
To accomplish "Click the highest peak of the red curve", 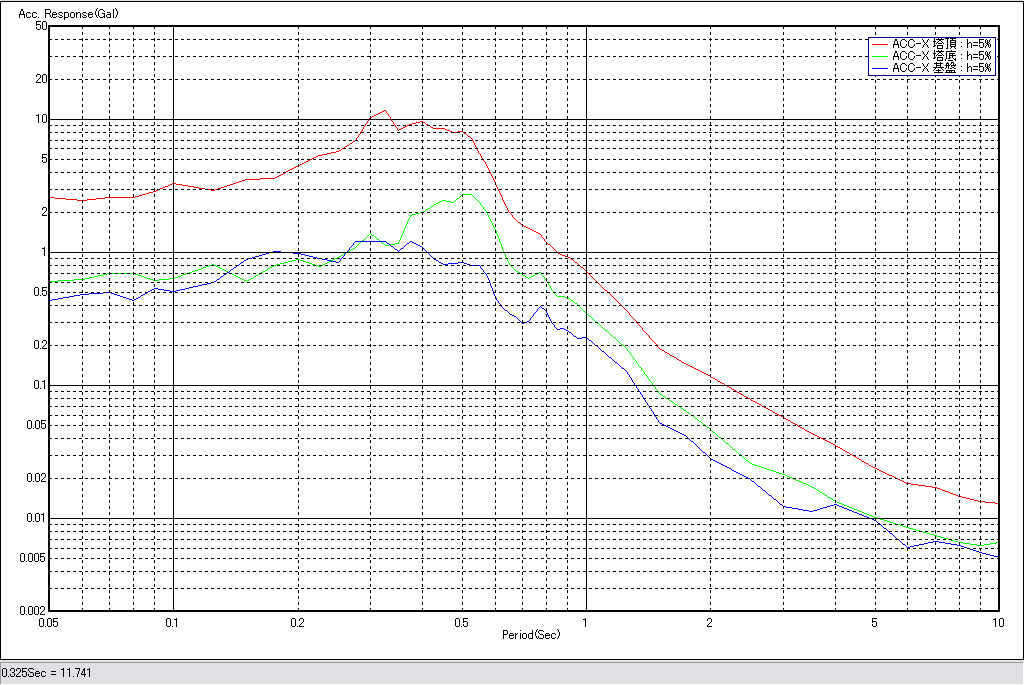I will click(385, 110).
